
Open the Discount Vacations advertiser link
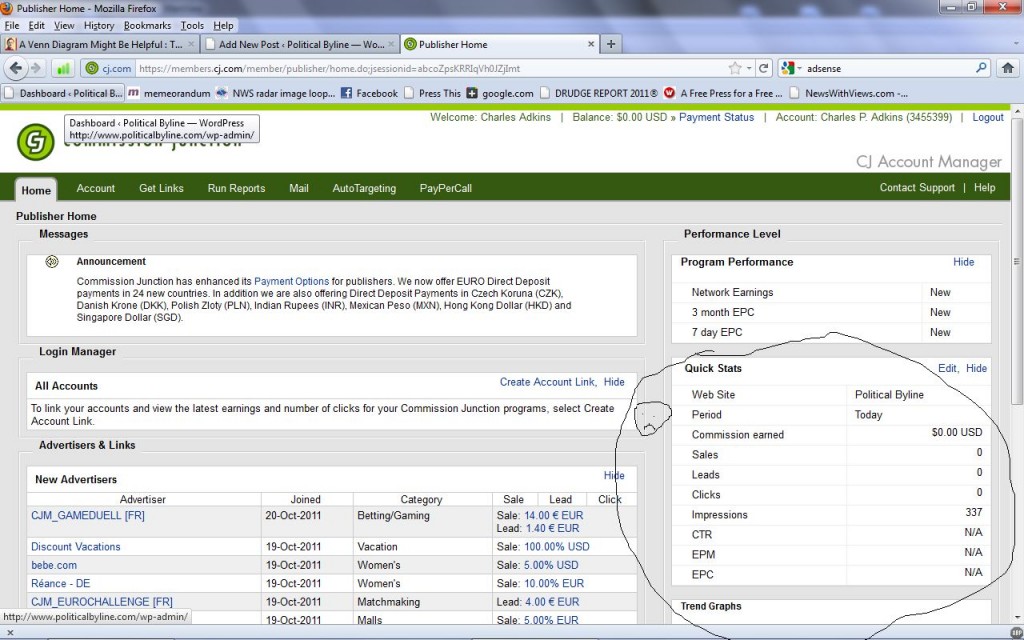tap(76, 547)
